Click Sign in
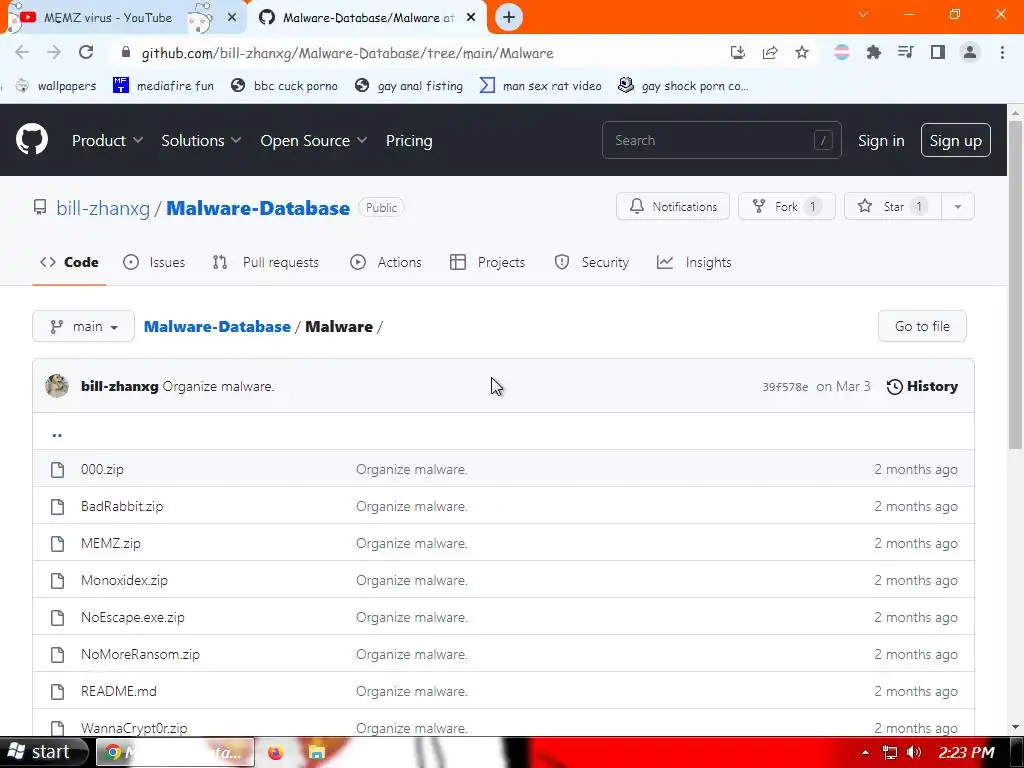This screenshot has height=768, width=1024. (x=881, y=140)
